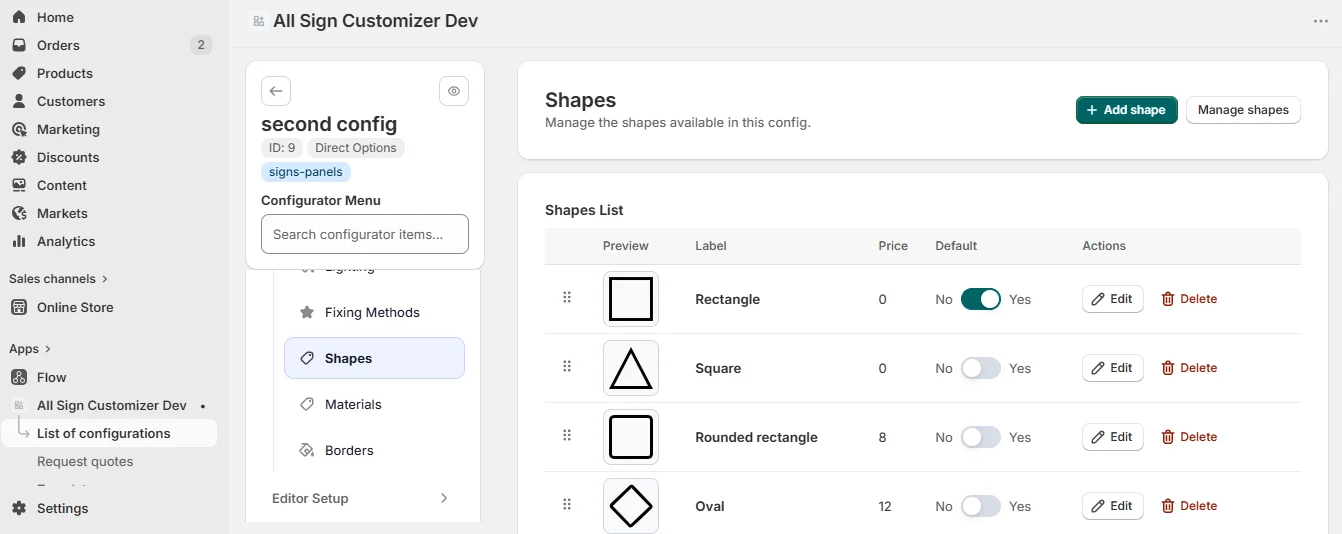This screenshot has width=1342, height=534.
Task: Click drag handle of Rounded rectangle row
Action: click(x=567, y=436)
